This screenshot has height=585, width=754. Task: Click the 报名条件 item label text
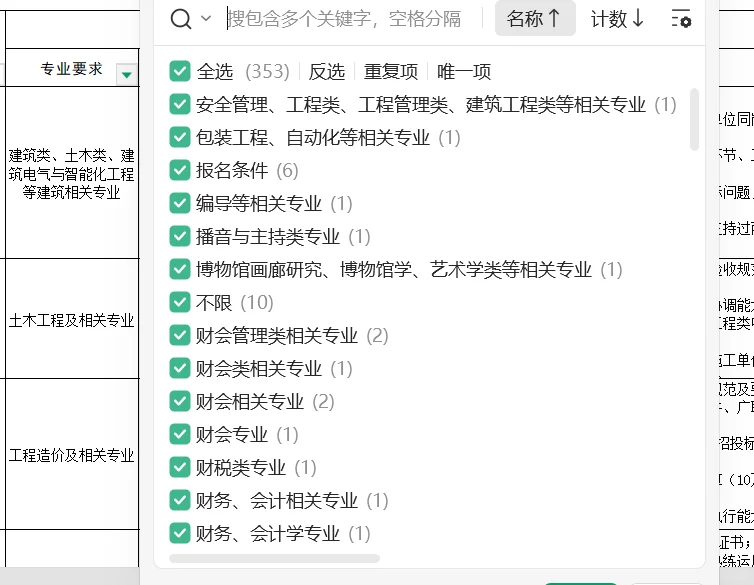click(232, 170)
